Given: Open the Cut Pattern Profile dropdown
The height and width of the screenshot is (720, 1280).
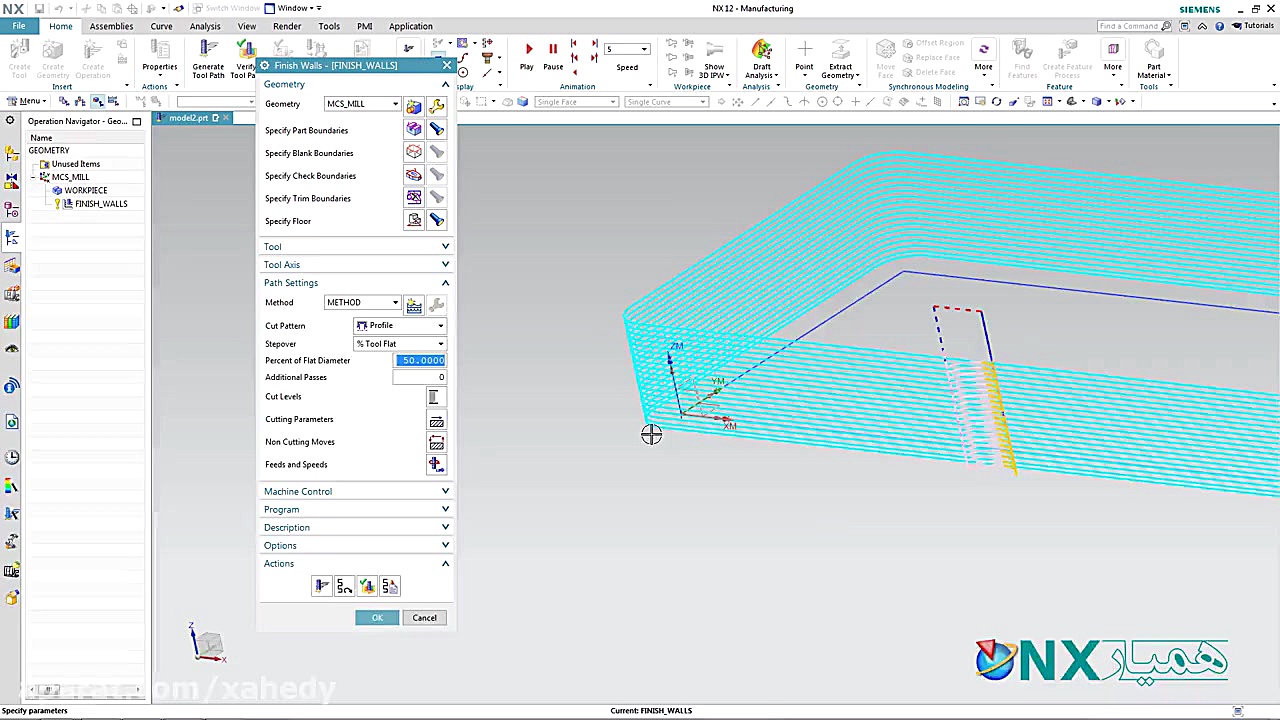Looking at the screenshot, I should coord(400,326).
